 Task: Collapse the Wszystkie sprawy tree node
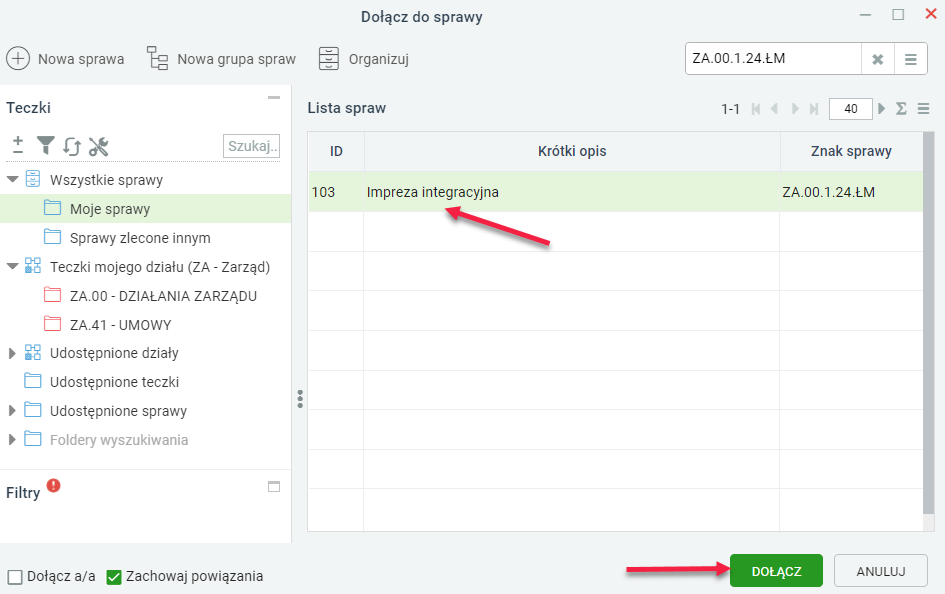12,180
